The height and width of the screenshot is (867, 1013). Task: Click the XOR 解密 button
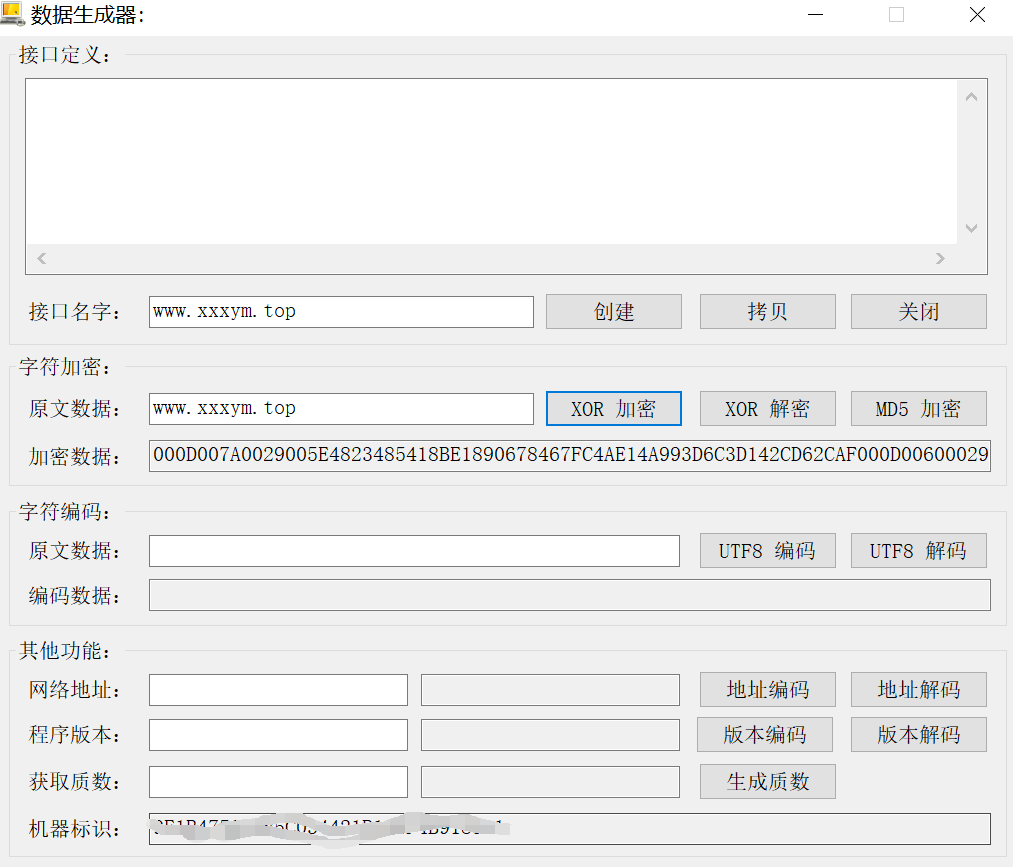click(768, 408)
